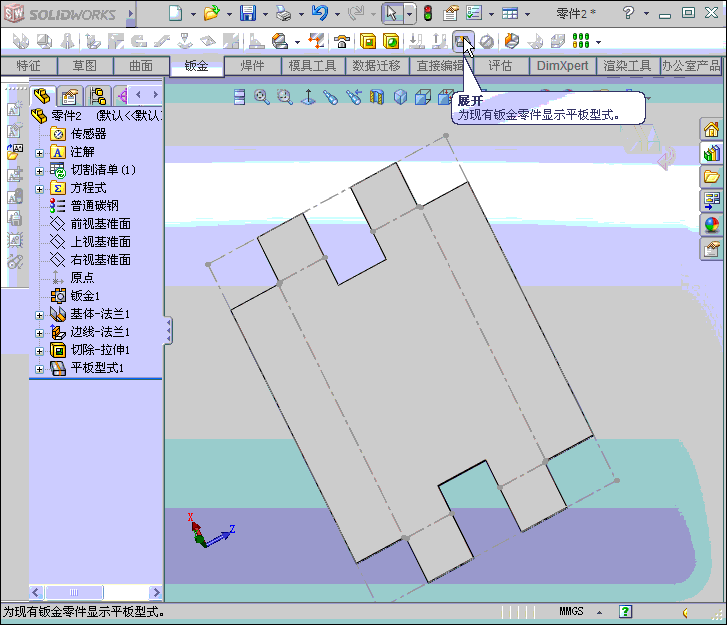The height and width of the screenshot is (625, 727).
Task: Switch to the 草图 tab
Action: (x=85, y=66)
